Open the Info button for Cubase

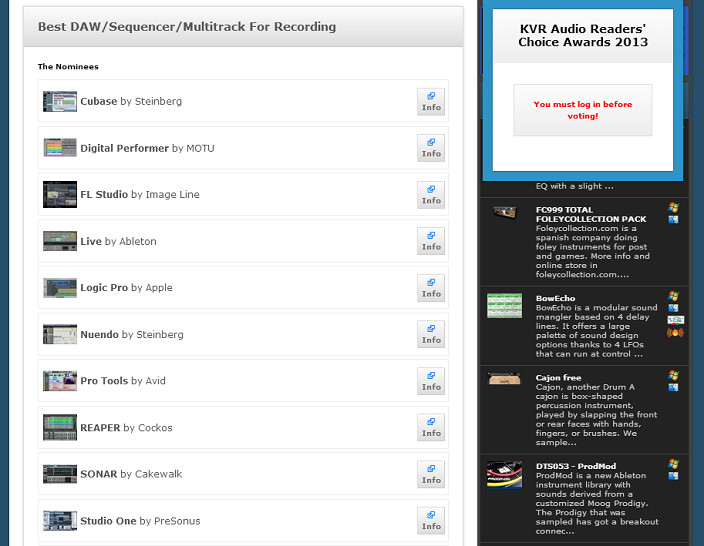point(431,101)
